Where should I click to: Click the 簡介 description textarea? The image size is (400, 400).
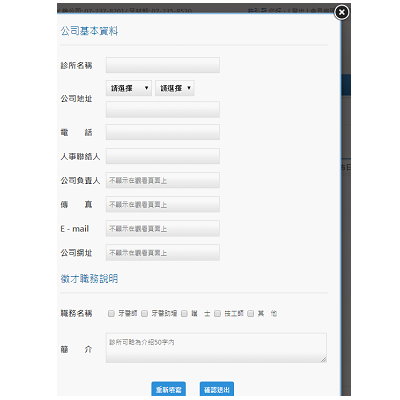tap(216, 348)
